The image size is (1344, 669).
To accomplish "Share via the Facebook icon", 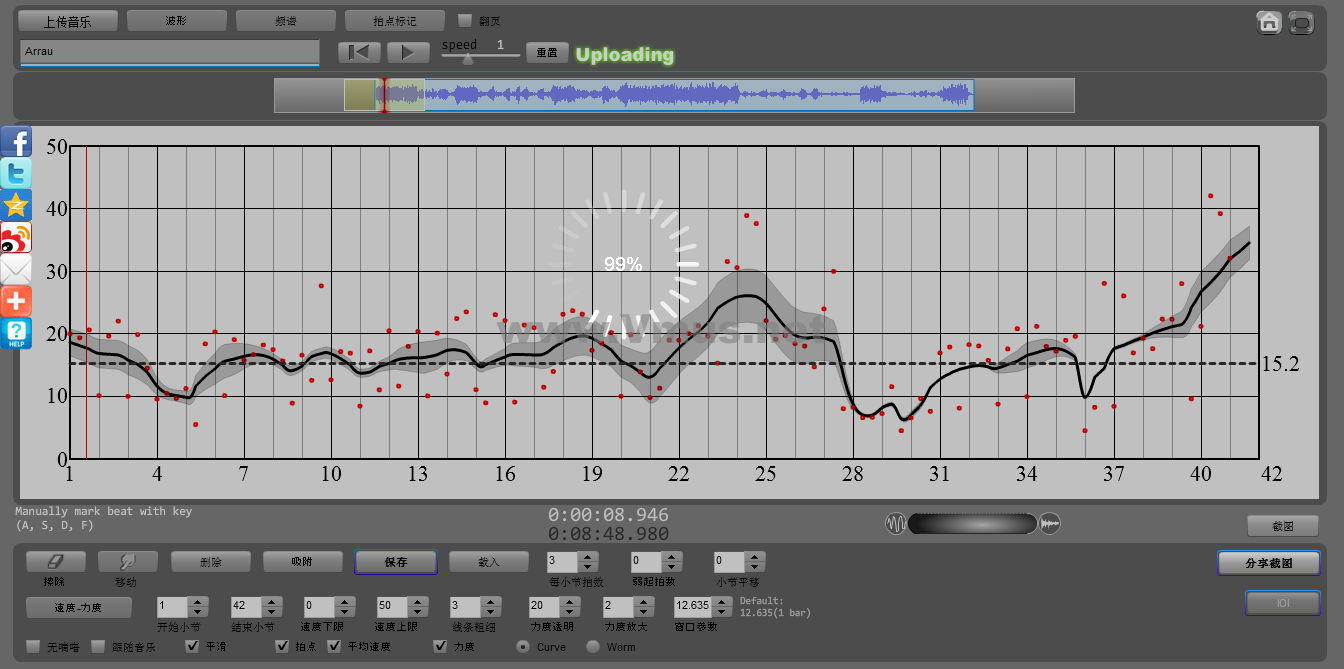I will click(16, 141).
